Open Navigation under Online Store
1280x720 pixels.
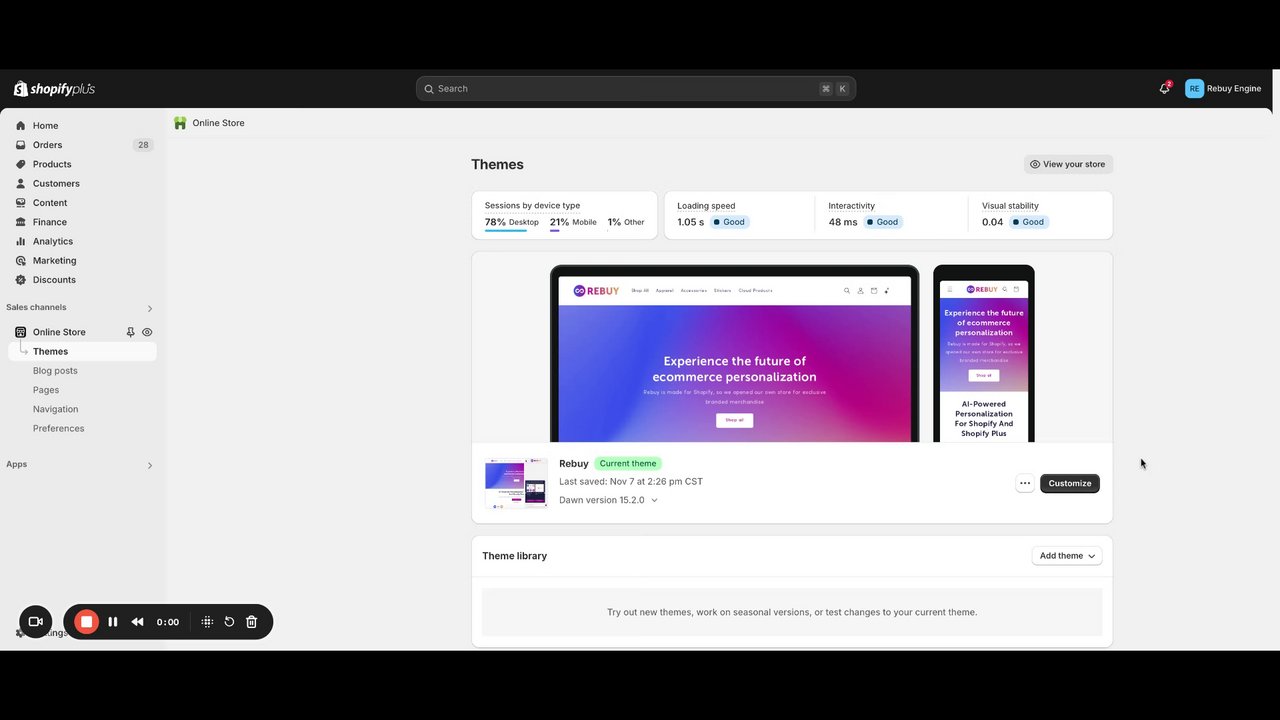coord(55,409)
